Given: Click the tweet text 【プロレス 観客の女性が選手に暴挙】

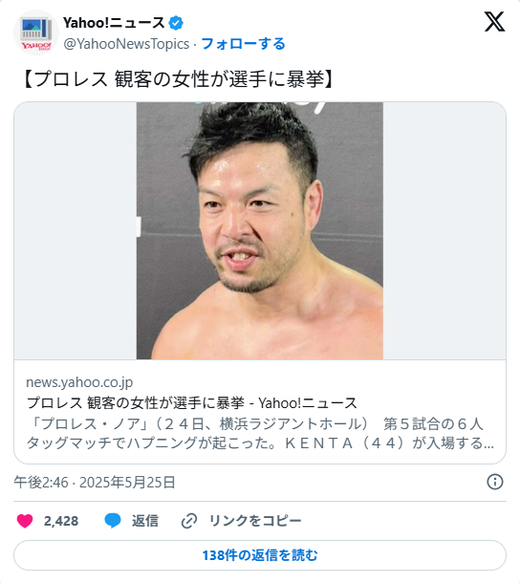Looking at the screenshot, I should click(x=178, y=79).
